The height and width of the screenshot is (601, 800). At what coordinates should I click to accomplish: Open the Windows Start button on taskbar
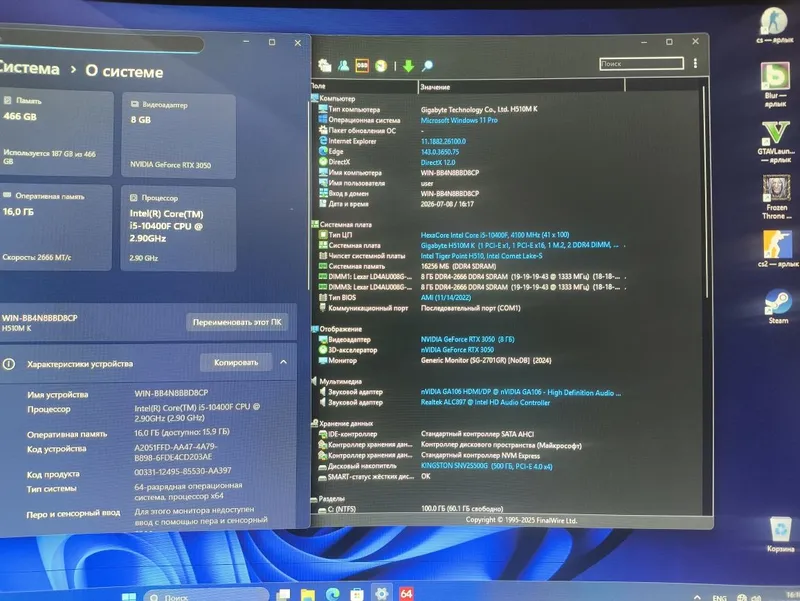(x=129, y=596)
